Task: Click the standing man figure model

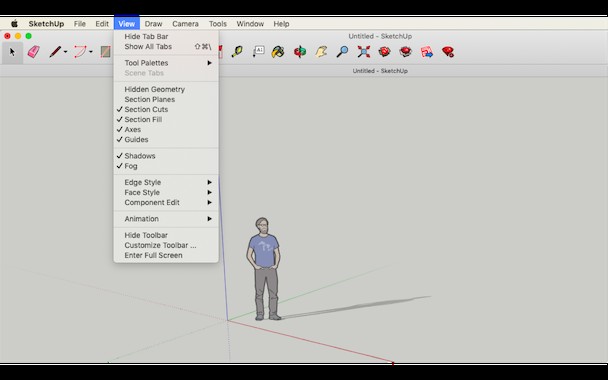Action: pyautogui.click(x=264, y=269)
